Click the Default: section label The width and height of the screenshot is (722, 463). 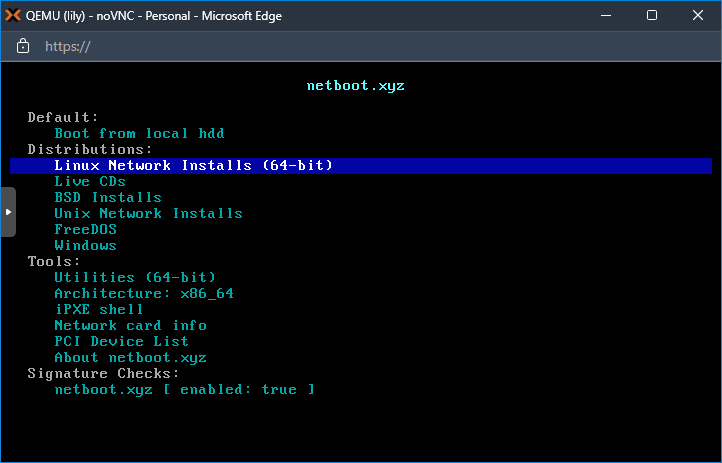[x=63, y=117]
